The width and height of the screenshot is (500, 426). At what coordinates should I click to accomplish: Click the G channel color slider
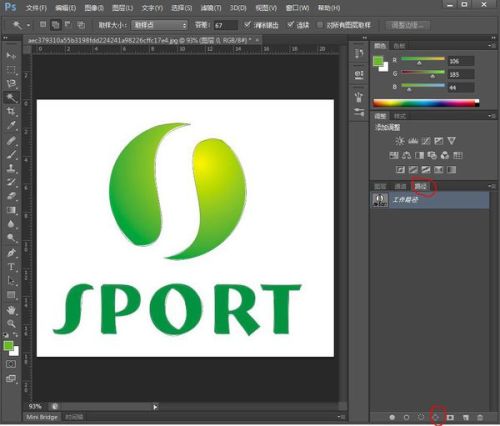423,72
